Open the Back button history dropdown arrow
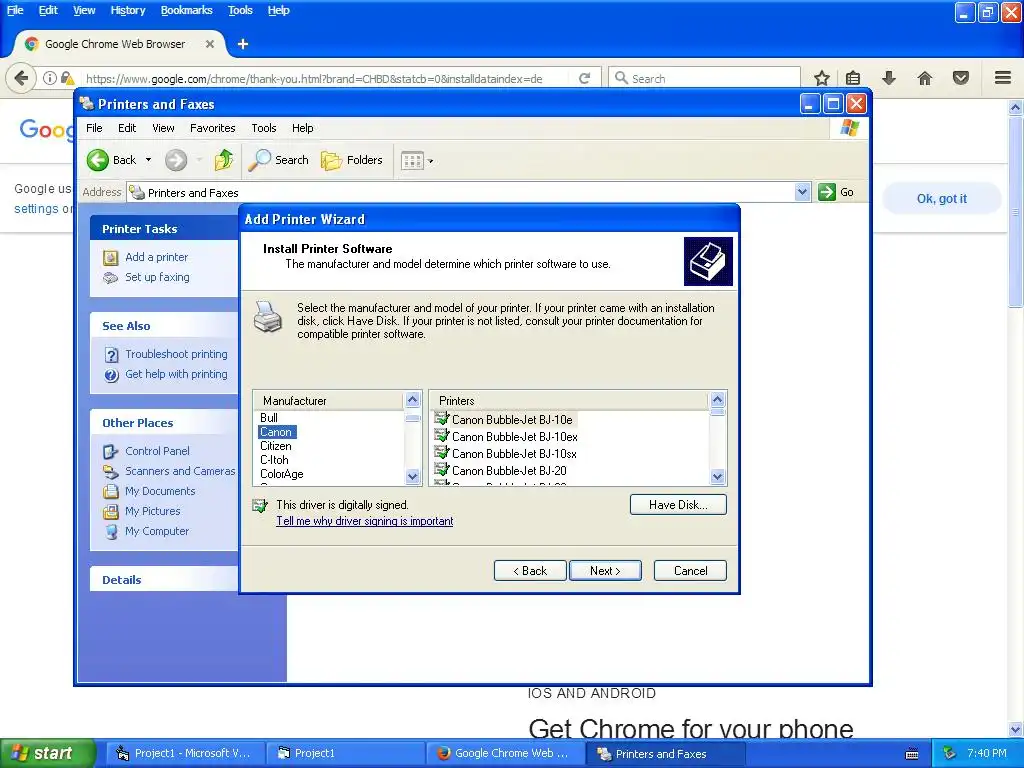Viewport: 1024px width, 768px height. point(148,160)
